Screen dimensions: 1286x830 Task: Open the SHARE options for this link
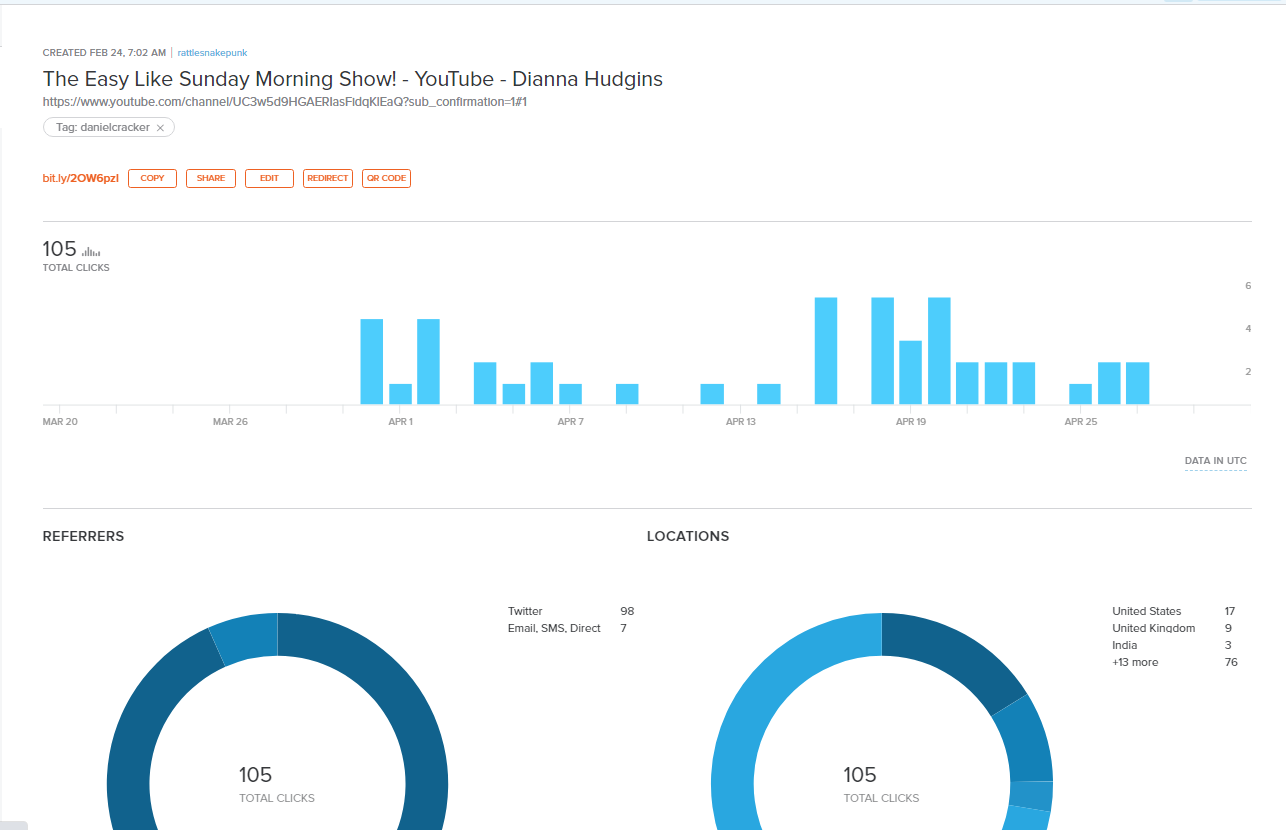click(211, 178)
